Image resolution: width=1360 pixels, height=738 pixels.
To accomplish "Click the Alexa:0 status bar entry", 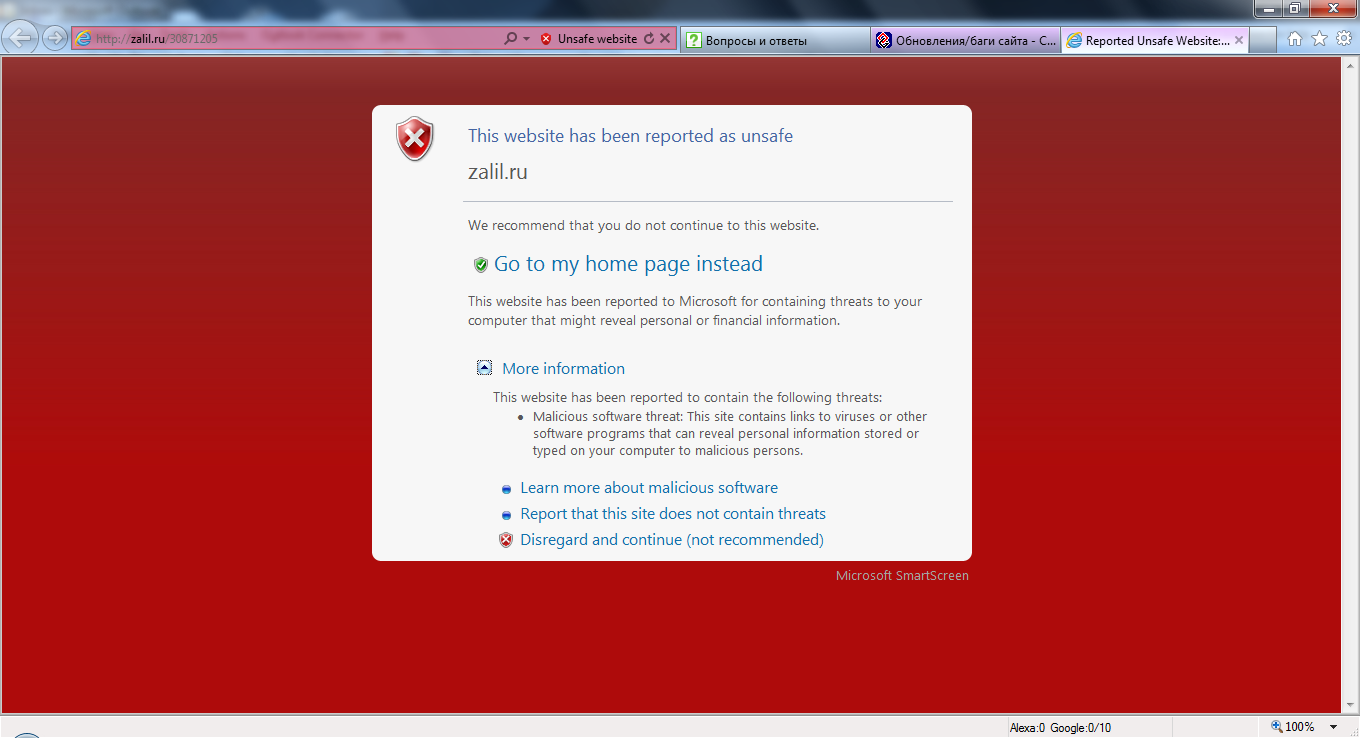I will 1027,728.
